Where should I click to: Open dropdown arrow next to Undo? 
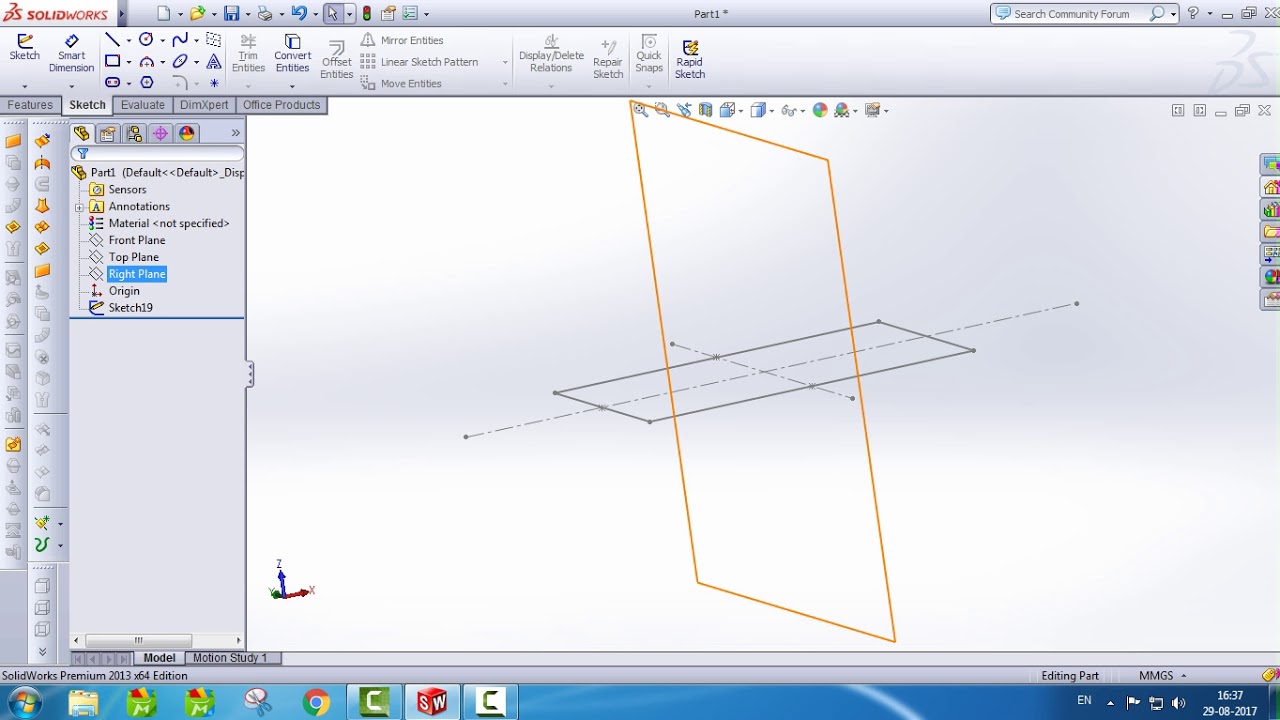pyautogui.click(x=314, y=15)
